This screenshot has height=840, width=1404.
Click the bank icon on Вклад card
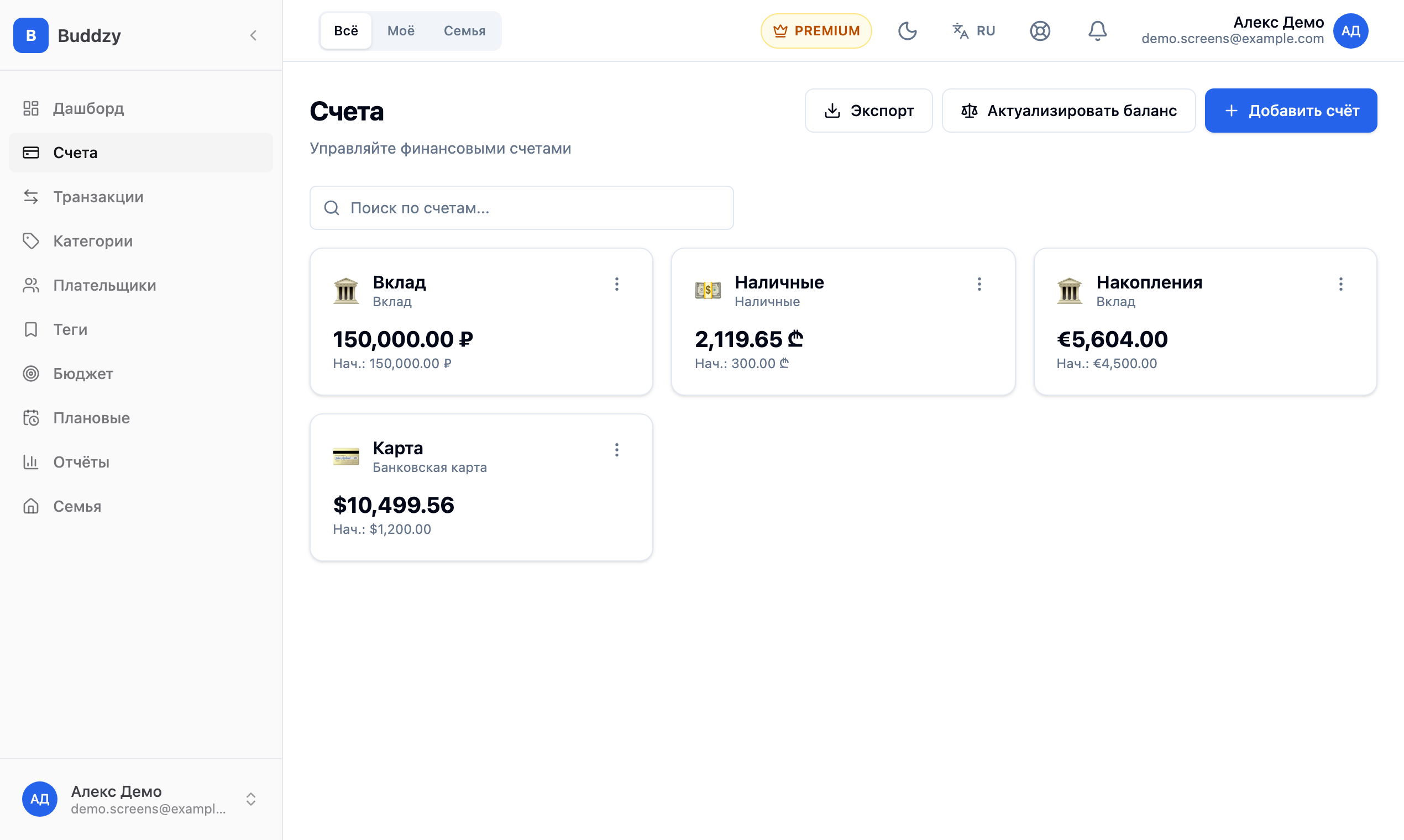pyautogui.click(x=346, y=291)
